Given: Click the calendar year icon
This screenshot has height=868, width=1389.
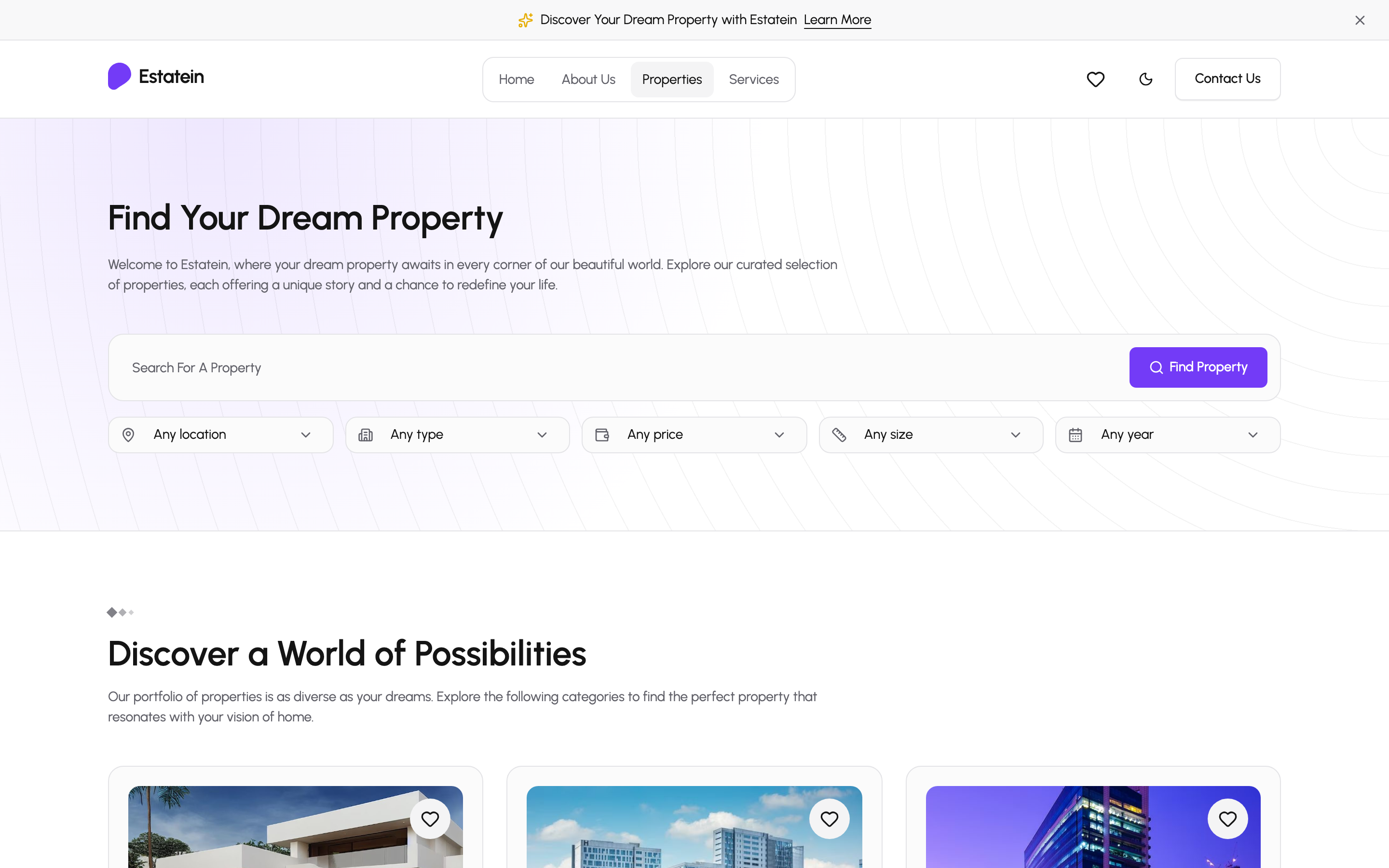Looking at the screenshot, I should coord(1076,434).
